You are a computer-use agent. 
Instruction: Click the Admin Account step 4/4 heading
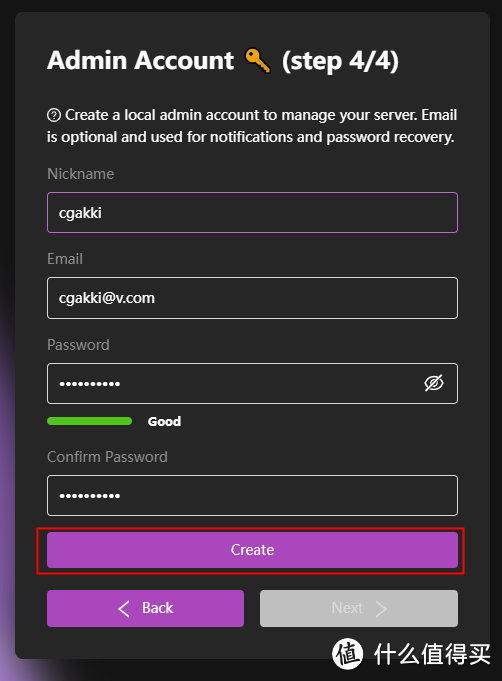click(223, 61)
